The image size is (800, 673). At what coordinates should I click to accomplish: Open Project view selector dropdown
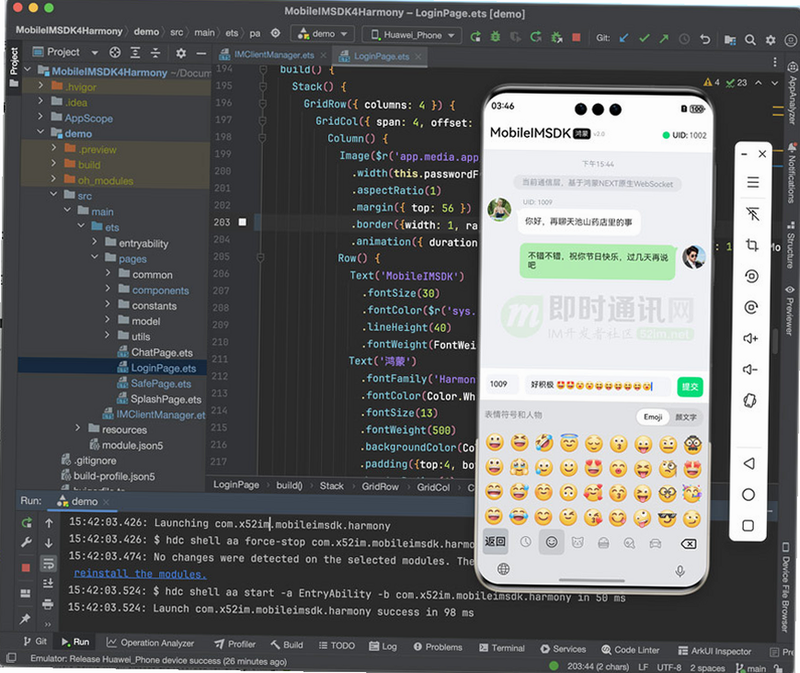point(64,52)
